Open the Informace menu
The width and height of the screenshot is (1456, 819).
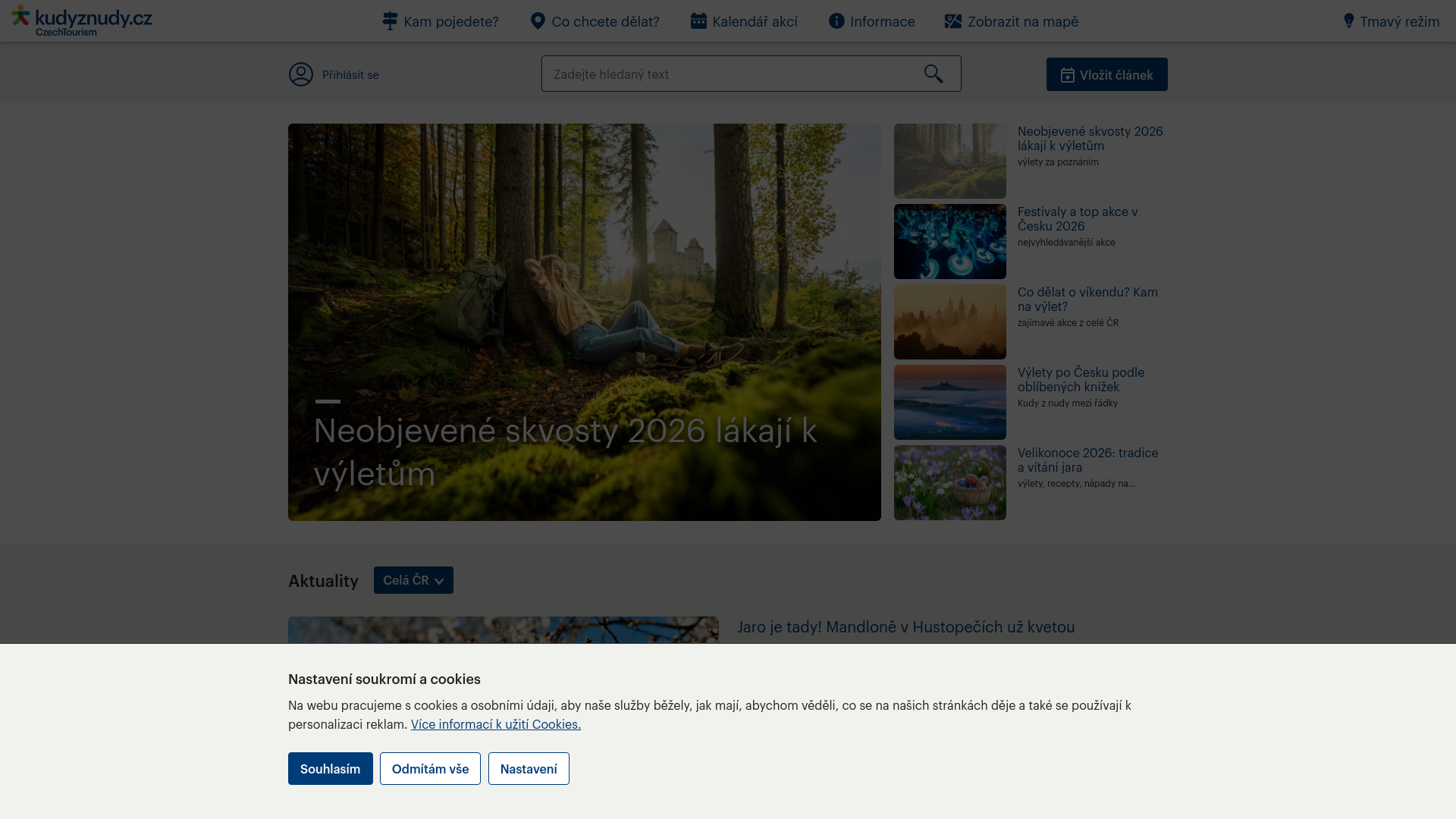click(x=872, y=21)
